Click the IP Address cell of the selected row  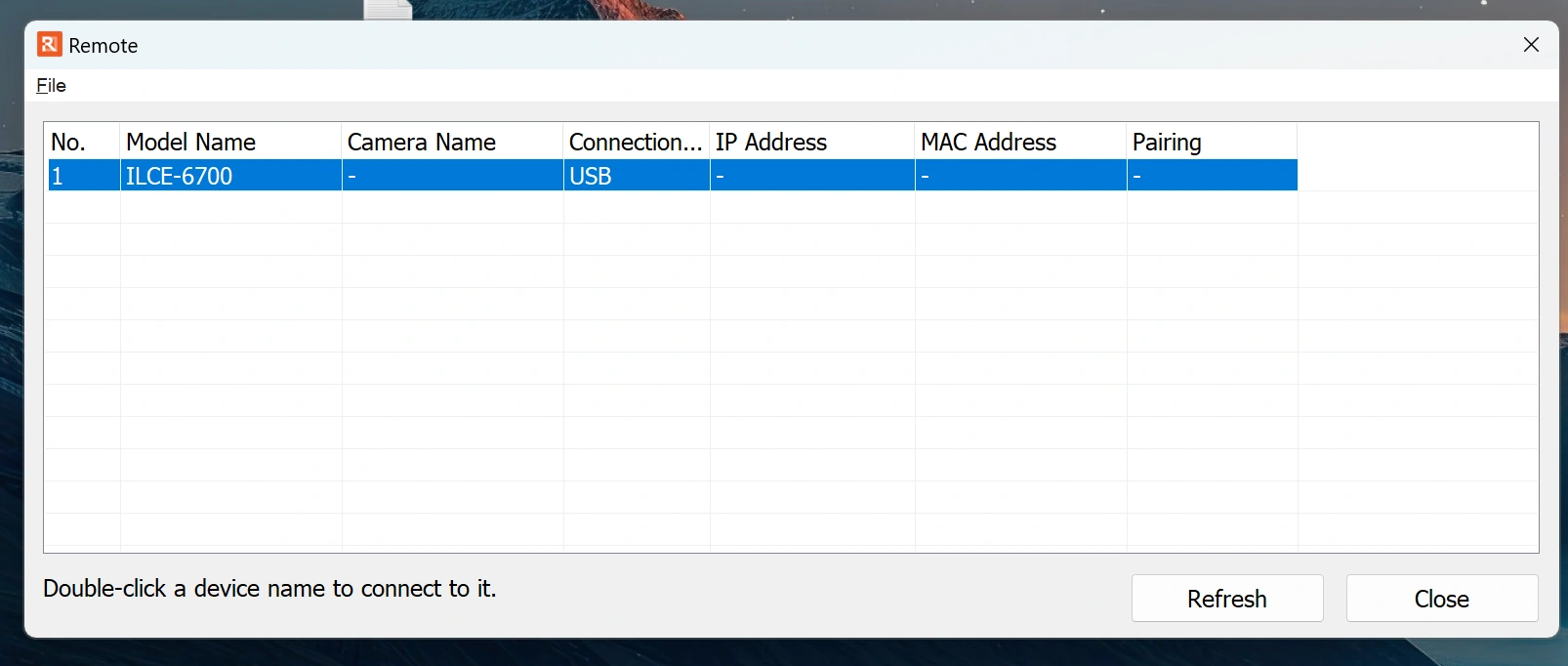811,177
